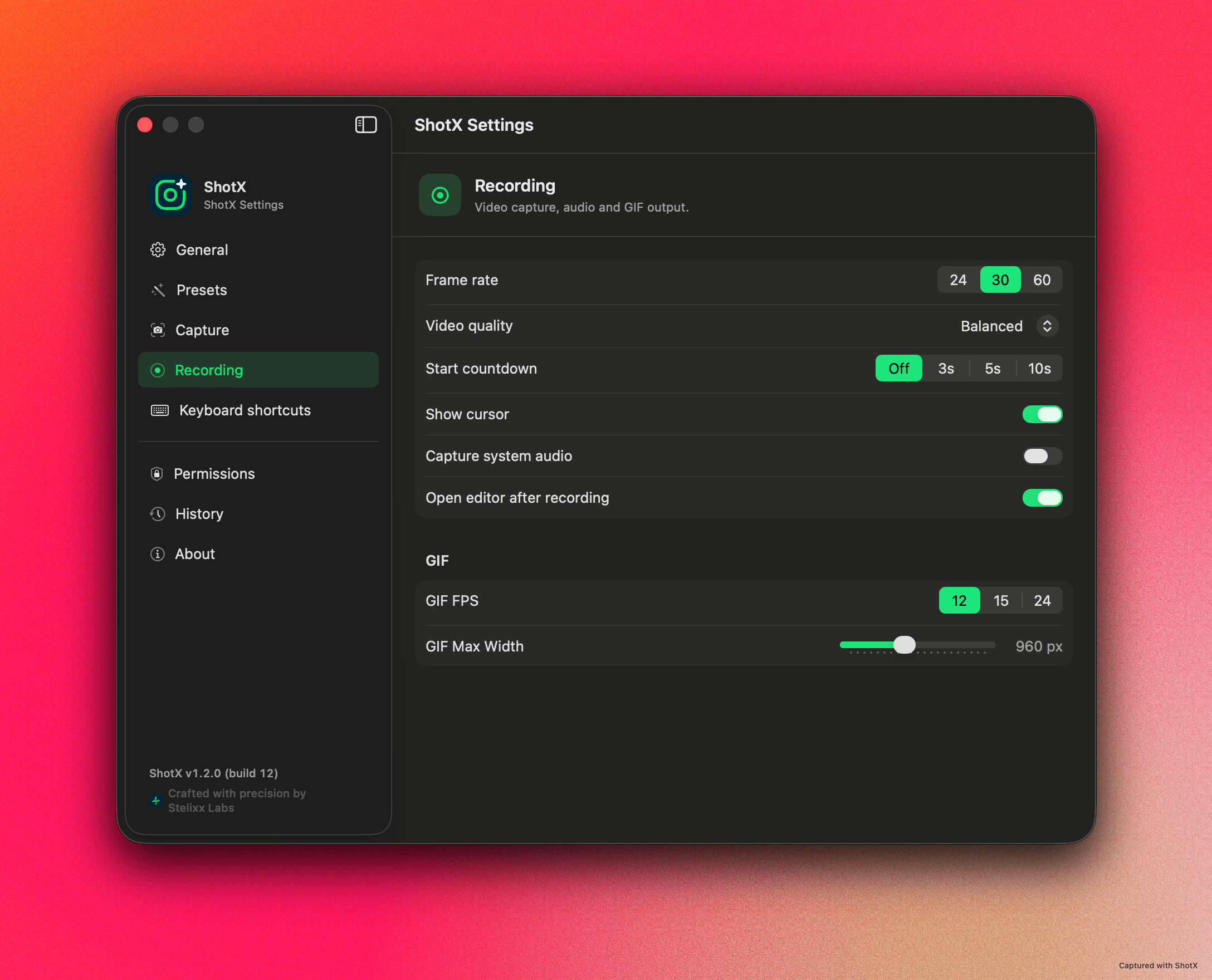This screenshot has width=1212, height=980.
Task: Open the About section
Action: (x=258, y=554)
